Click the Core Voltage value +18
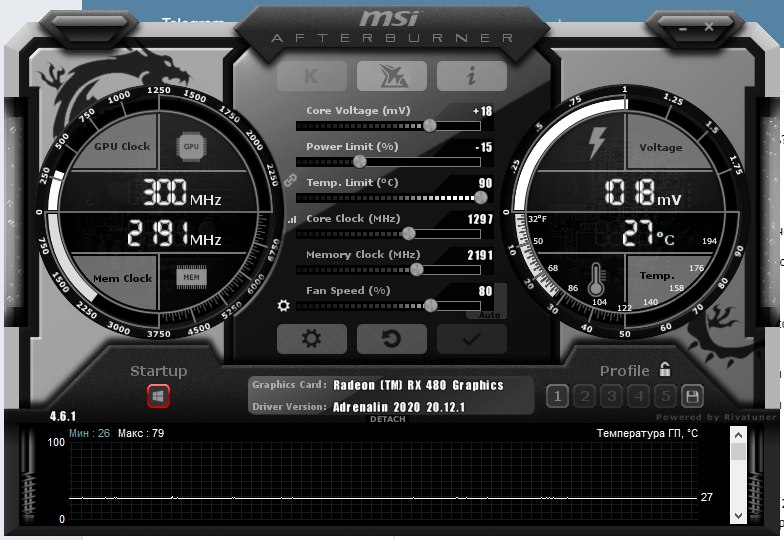This screenshot has width=784, height=540. [x=482, y=111]
